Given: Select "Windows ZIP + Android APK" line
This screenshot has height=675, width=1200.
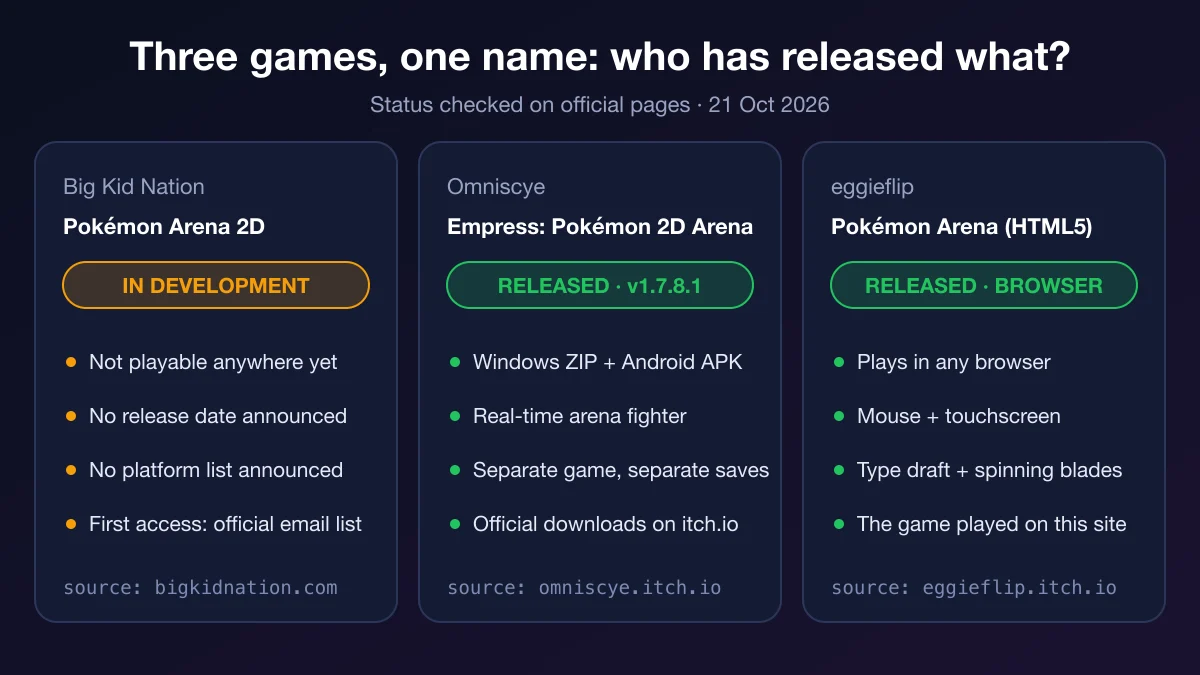Looking at the screenshot, I should [608, 362].
